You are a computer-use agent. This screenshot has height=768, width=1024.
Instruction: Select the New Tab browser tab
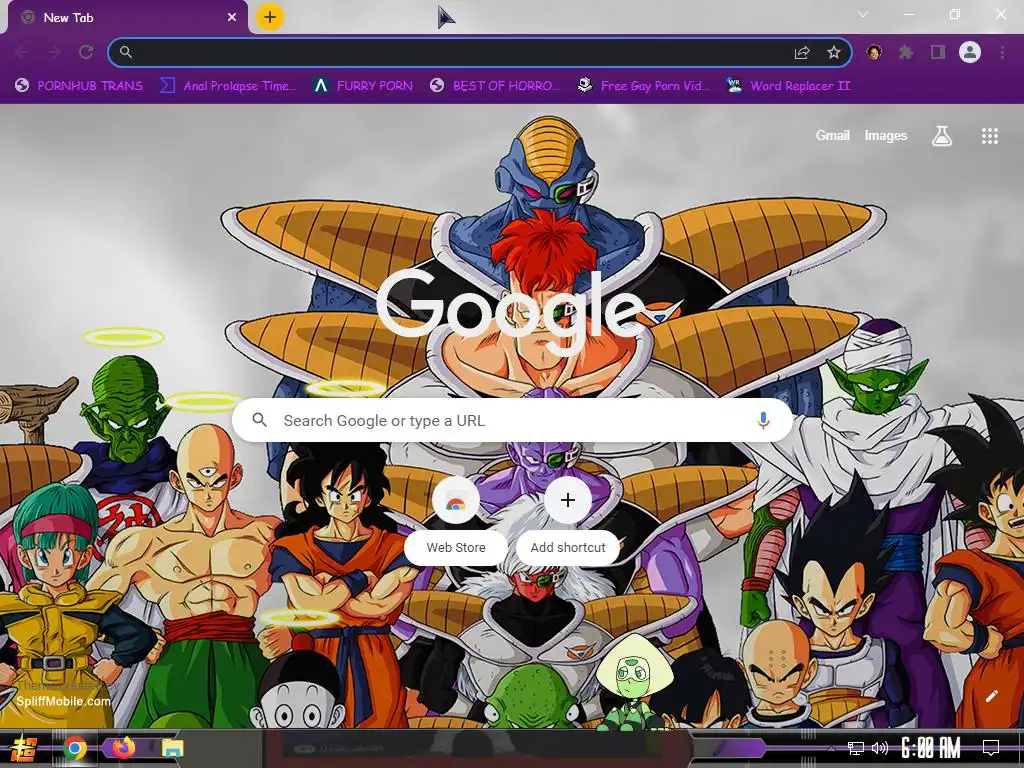point(127,18)
